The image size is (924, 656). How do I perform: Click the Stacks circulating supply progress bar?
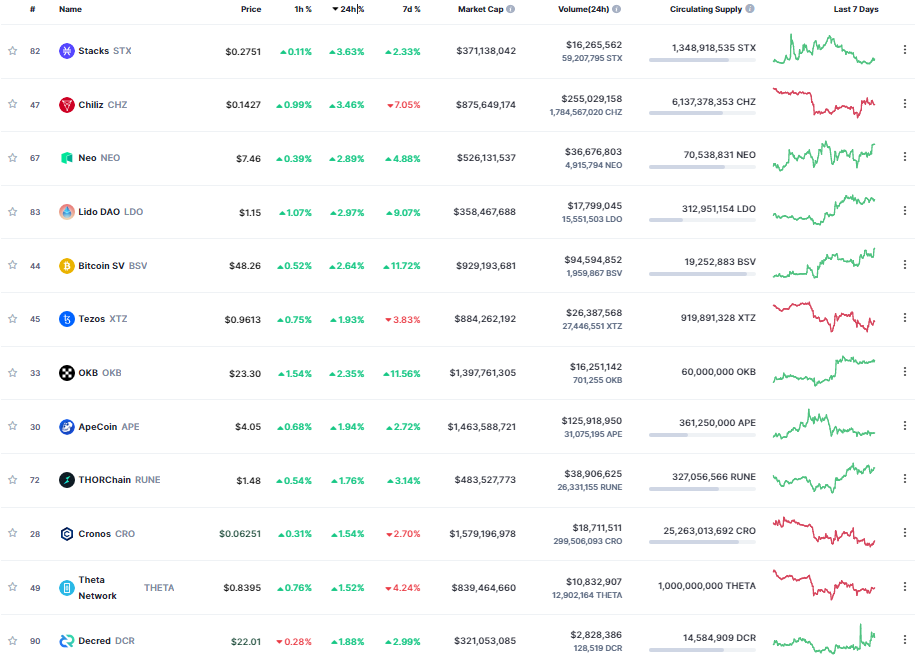(x=702, y=60)
